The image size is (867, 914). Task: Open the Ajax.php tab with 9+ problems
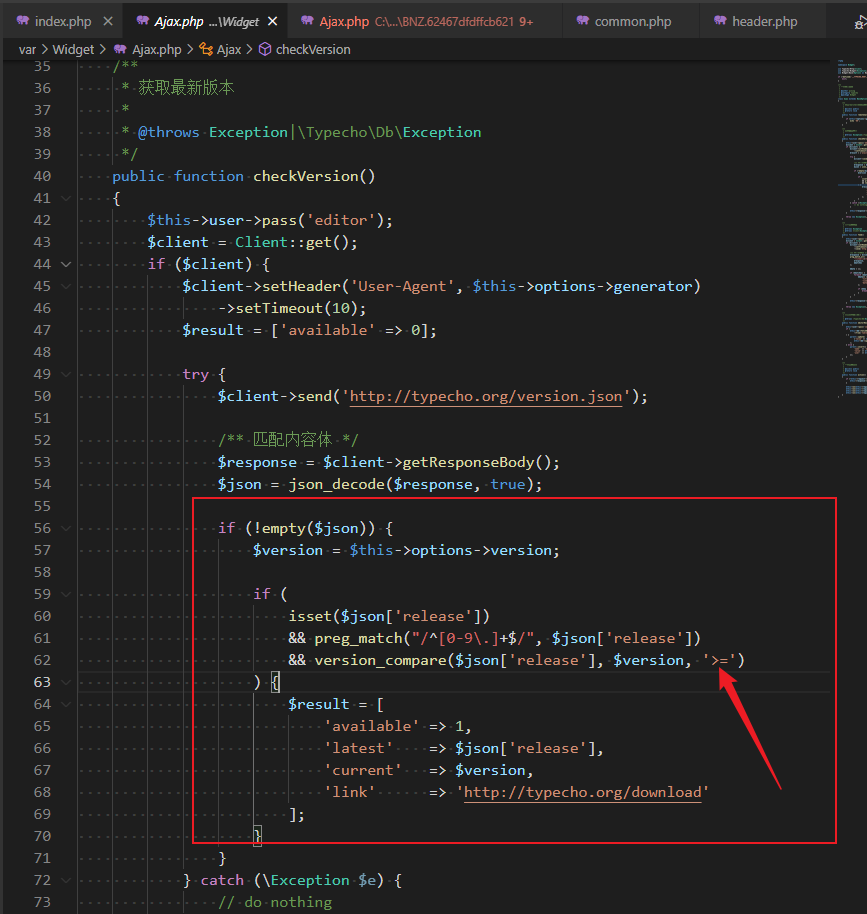(420, 21)
